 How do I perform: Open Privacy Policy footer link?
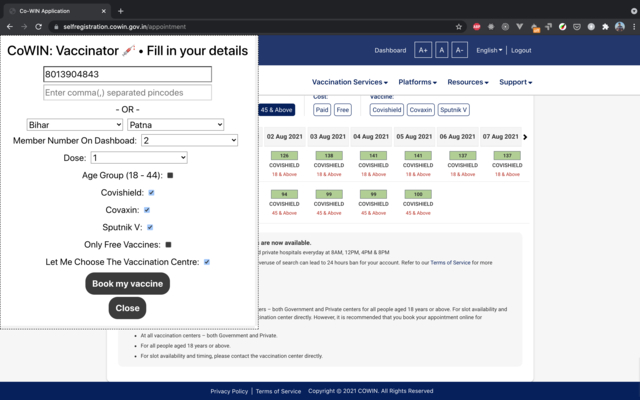tap(229, 391)
